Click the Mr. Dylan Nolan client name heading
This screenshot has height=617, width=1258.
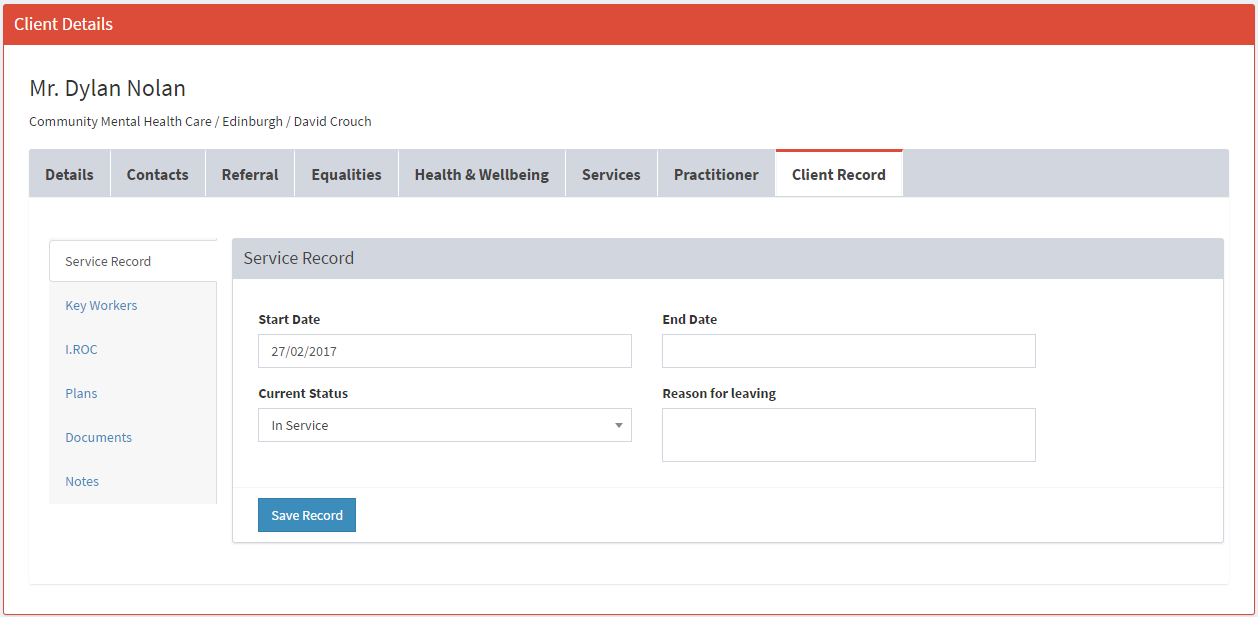click(x=107, y=88)
